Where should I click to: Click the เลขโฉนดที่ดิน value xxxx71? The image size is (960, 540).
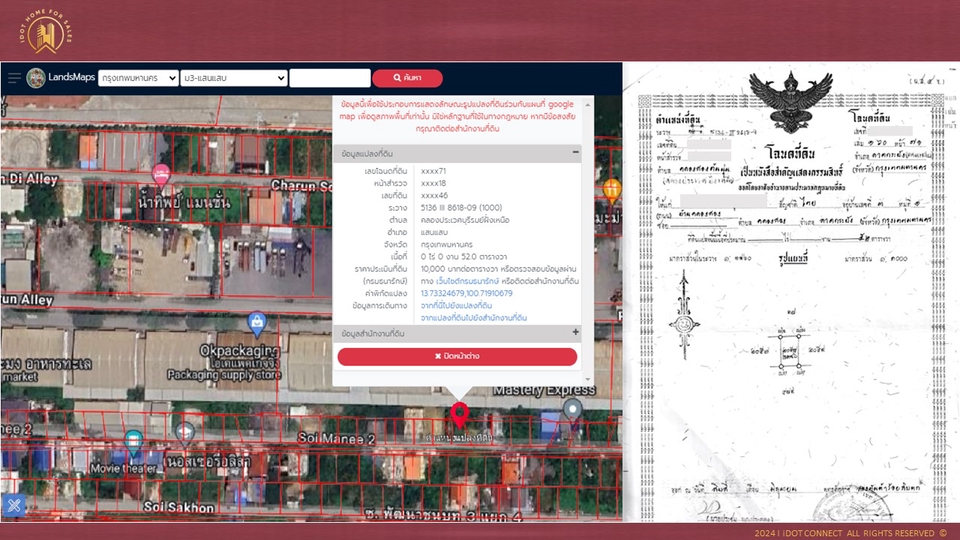pyautogui.click(x=433, y=171)
